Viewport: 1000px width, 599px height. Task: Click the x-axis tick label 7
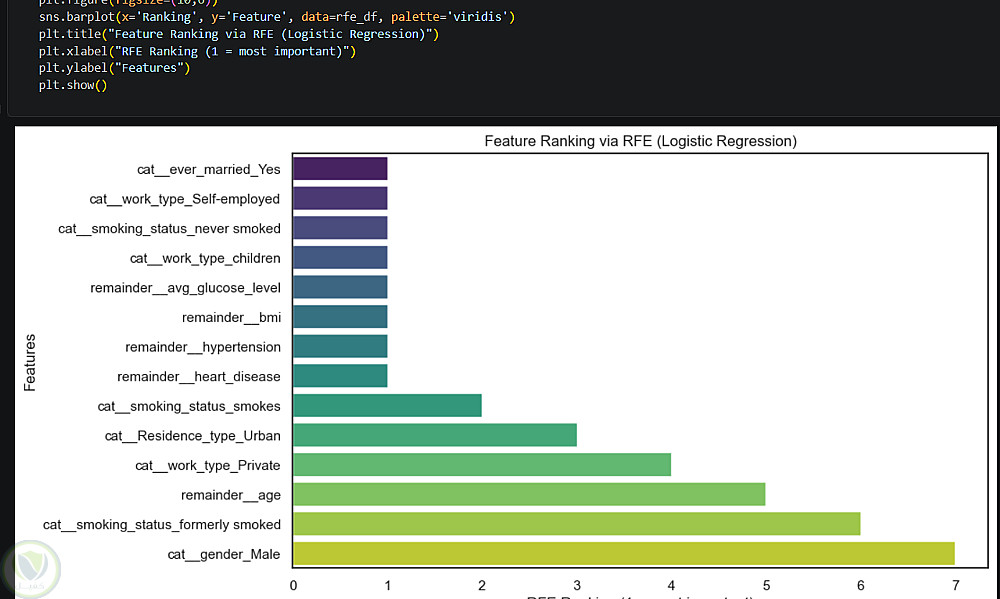tap(954, 585)
